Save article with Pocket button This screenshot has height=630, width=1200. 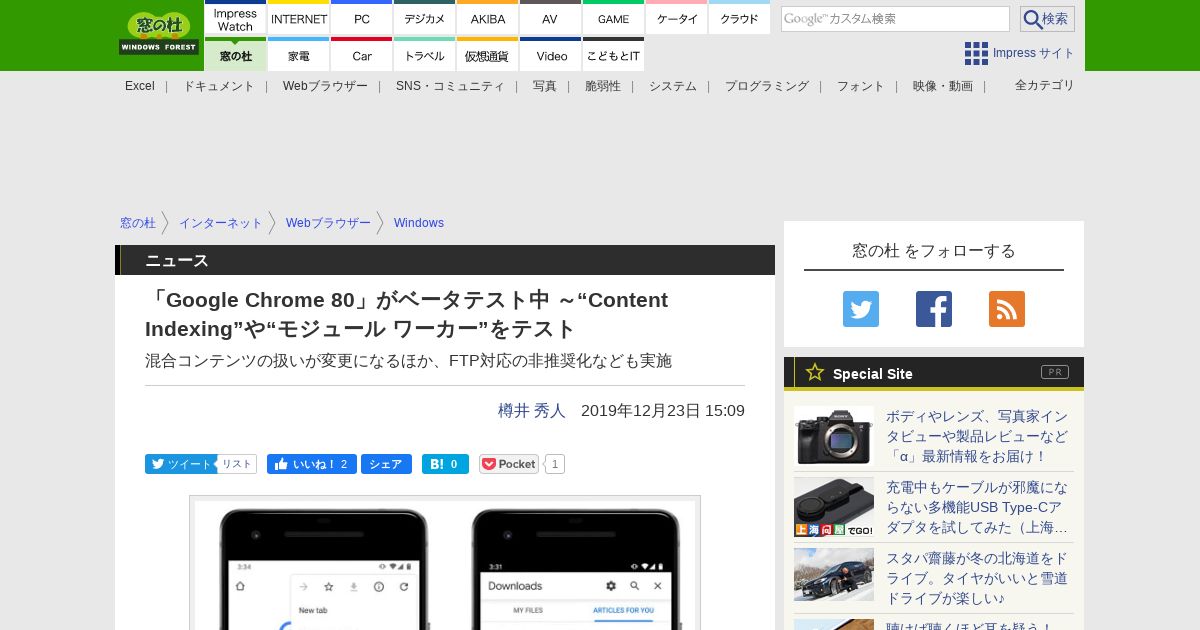click(509, 464)
